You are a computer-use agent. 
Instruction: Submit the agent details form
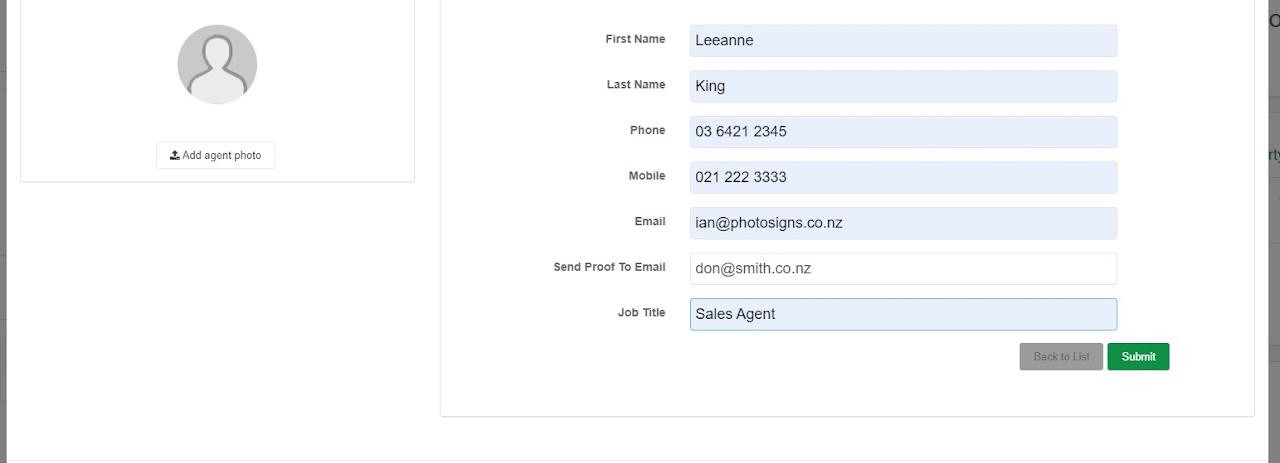pos(1138,357)
